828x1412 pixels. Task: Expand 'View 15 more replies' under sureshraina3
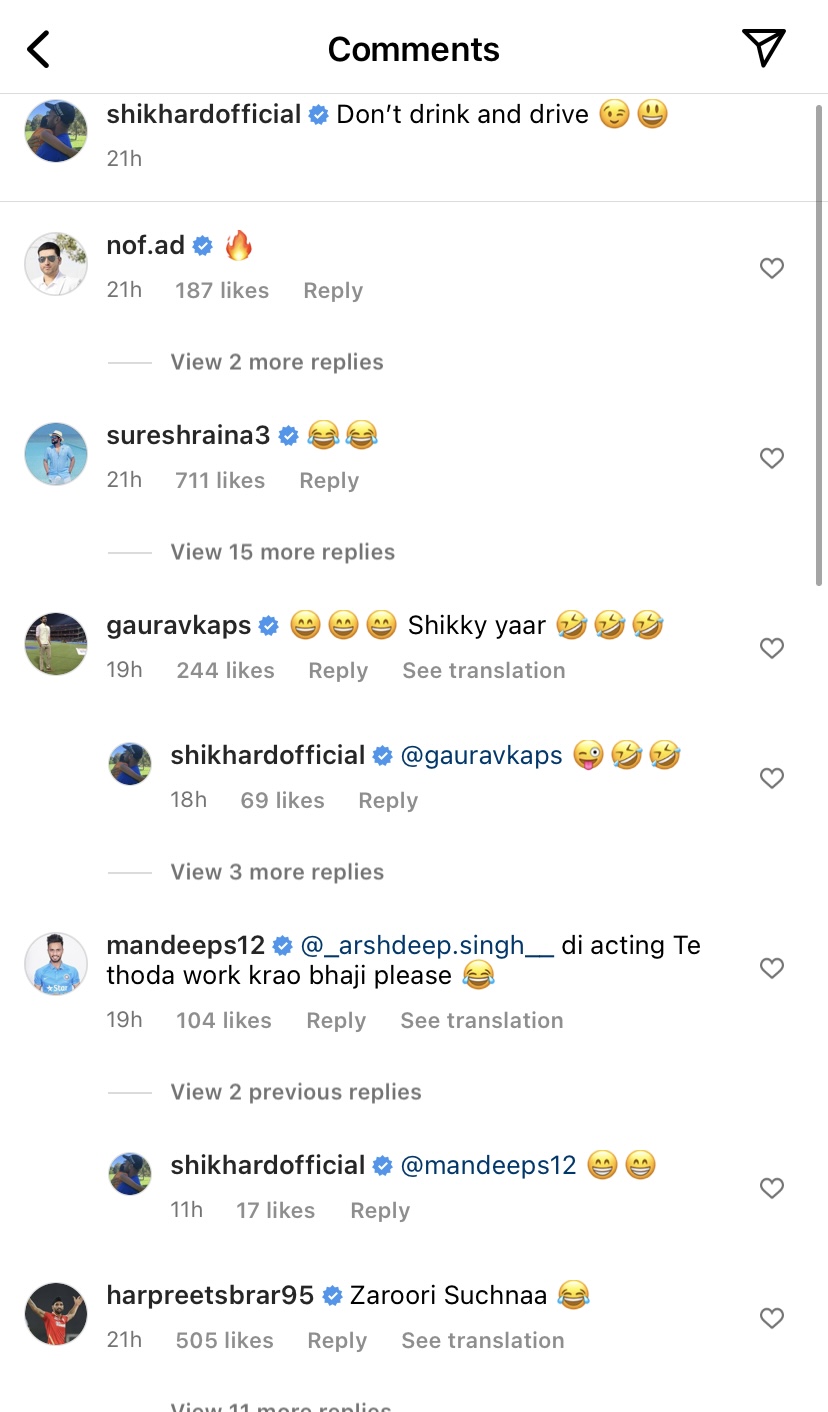pyautogui.click(x=282, y=552)
